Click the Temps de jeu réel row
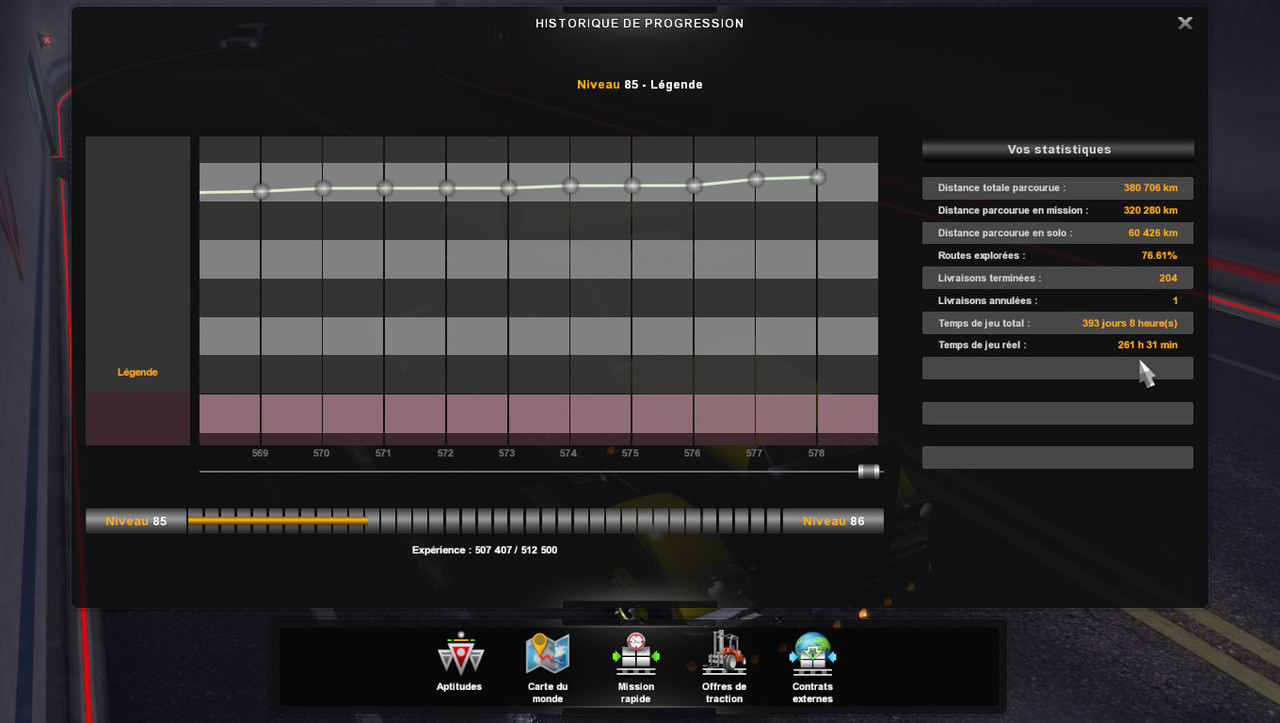 [1058, 345]
